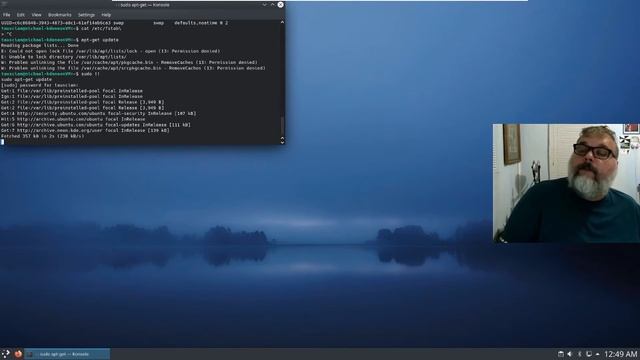Click the 'Get:7' archive.neon.kde.org line
The image size is (640, 360).
tap(85, 130)
